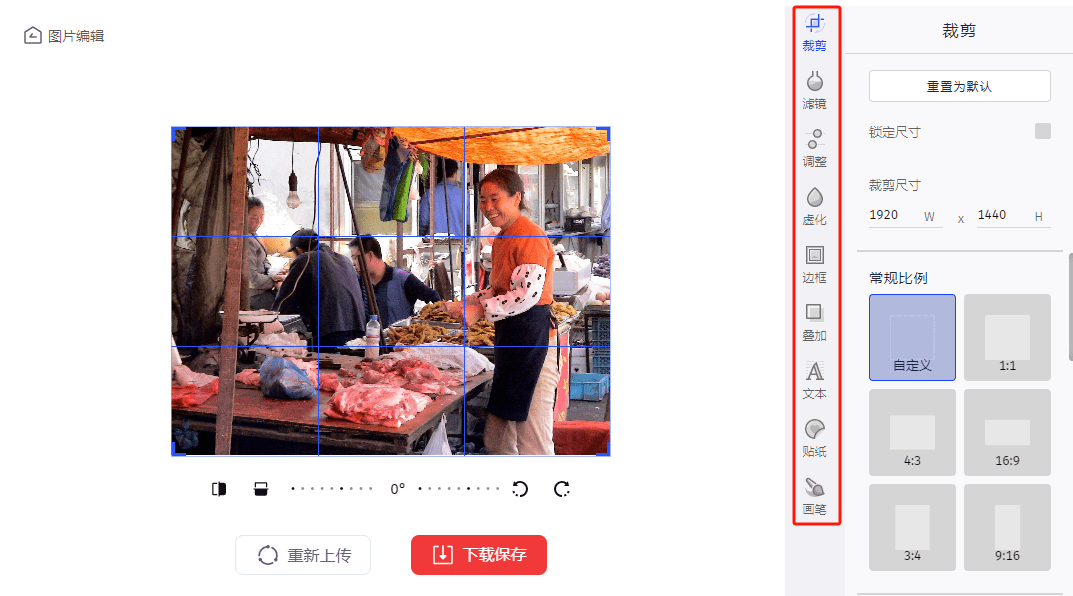Select the 虚化 blur tool
The height and width of the screenshot is (596, 1073).
(x=814, y=206)
